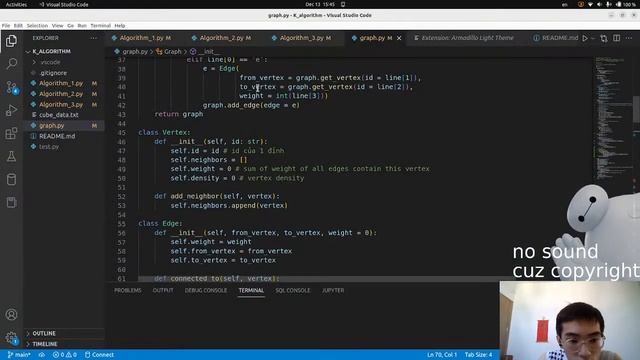Click the eye watch icon in status bar
Viewport: 640px width, 360px height.
[42, 355]
